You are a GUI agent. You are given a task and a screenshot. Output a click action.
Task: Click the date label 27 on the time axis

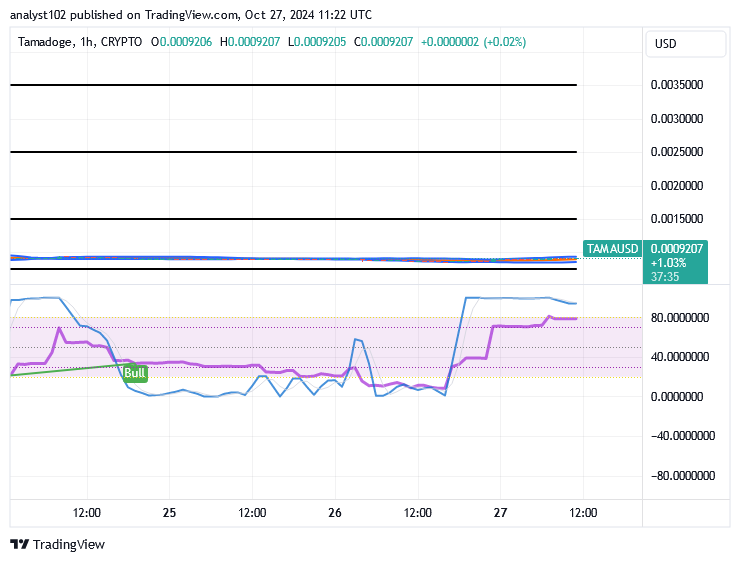pos(500,513)
